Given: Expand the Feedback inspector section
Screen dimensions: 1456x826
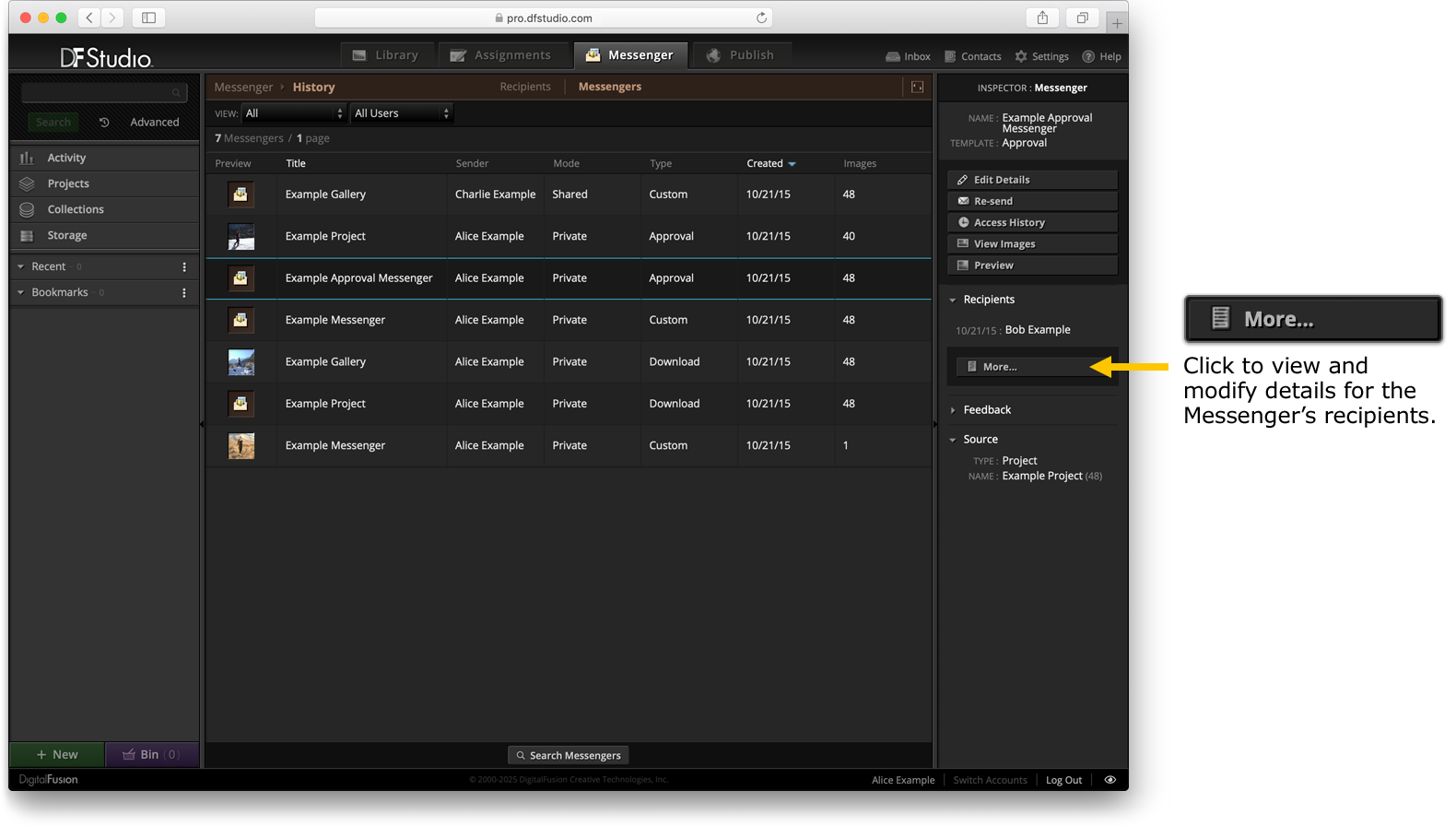Looking at the screenshot, I should click(x=953, y=410).
